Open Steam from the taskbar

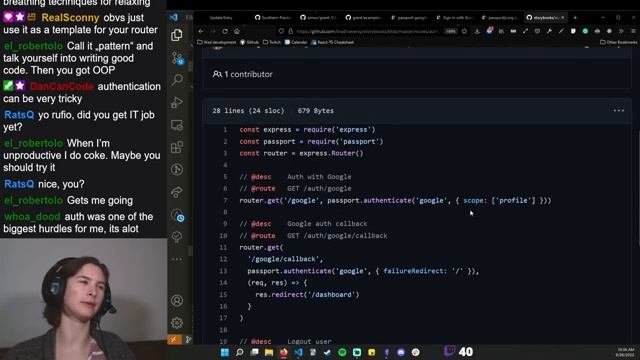pos(327,352)
